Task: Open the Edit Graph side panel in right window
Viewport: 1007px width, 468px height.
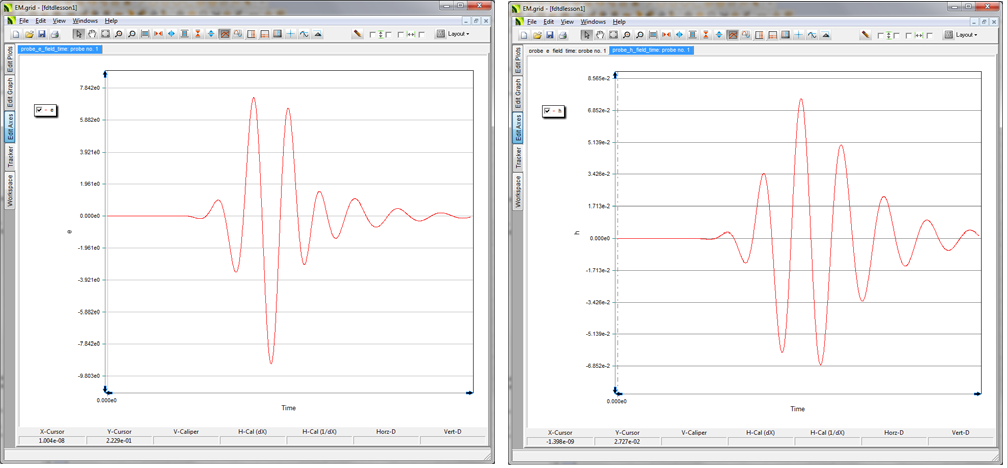Action: tap(518, 93)
